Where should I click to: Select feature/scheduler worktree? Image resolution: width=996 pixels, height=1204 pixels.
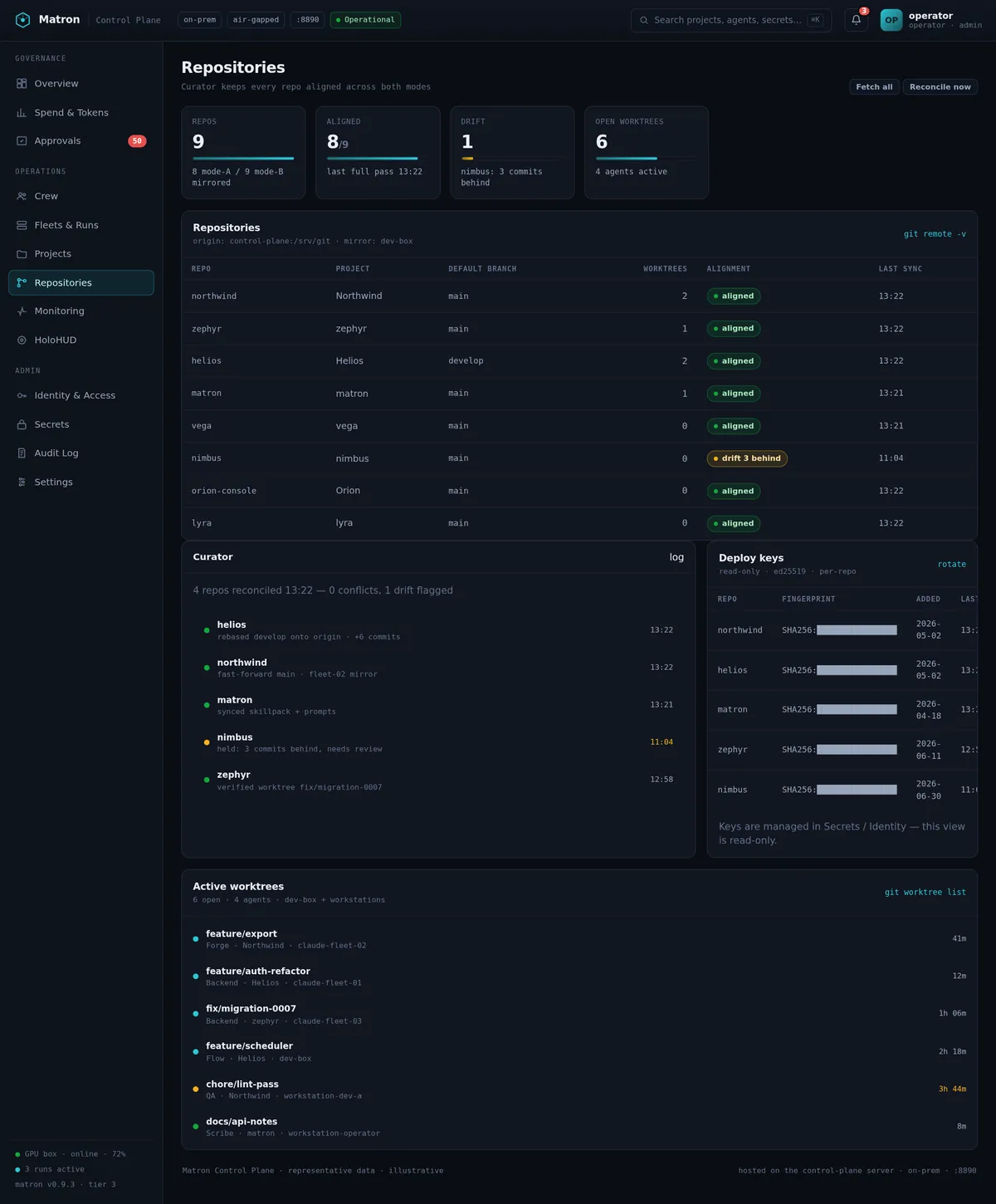(579, 1052)
